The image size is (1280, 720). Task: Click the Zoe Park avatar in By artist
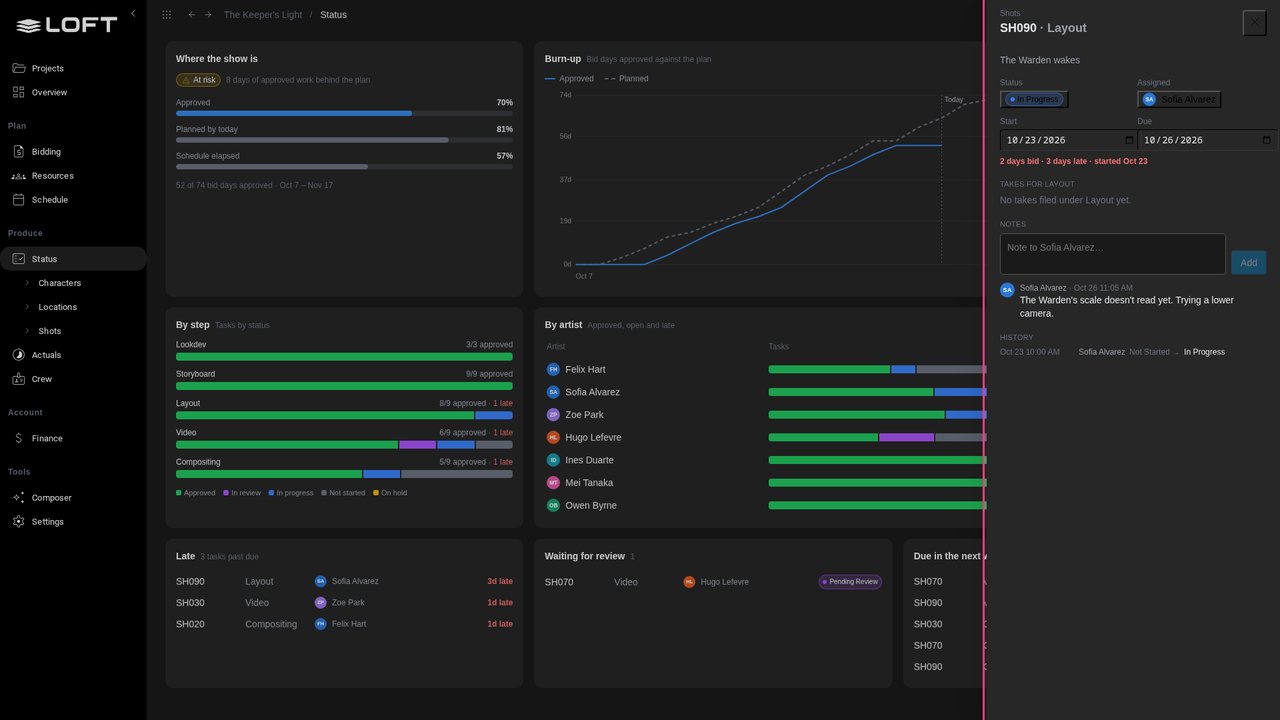[553, 415]
